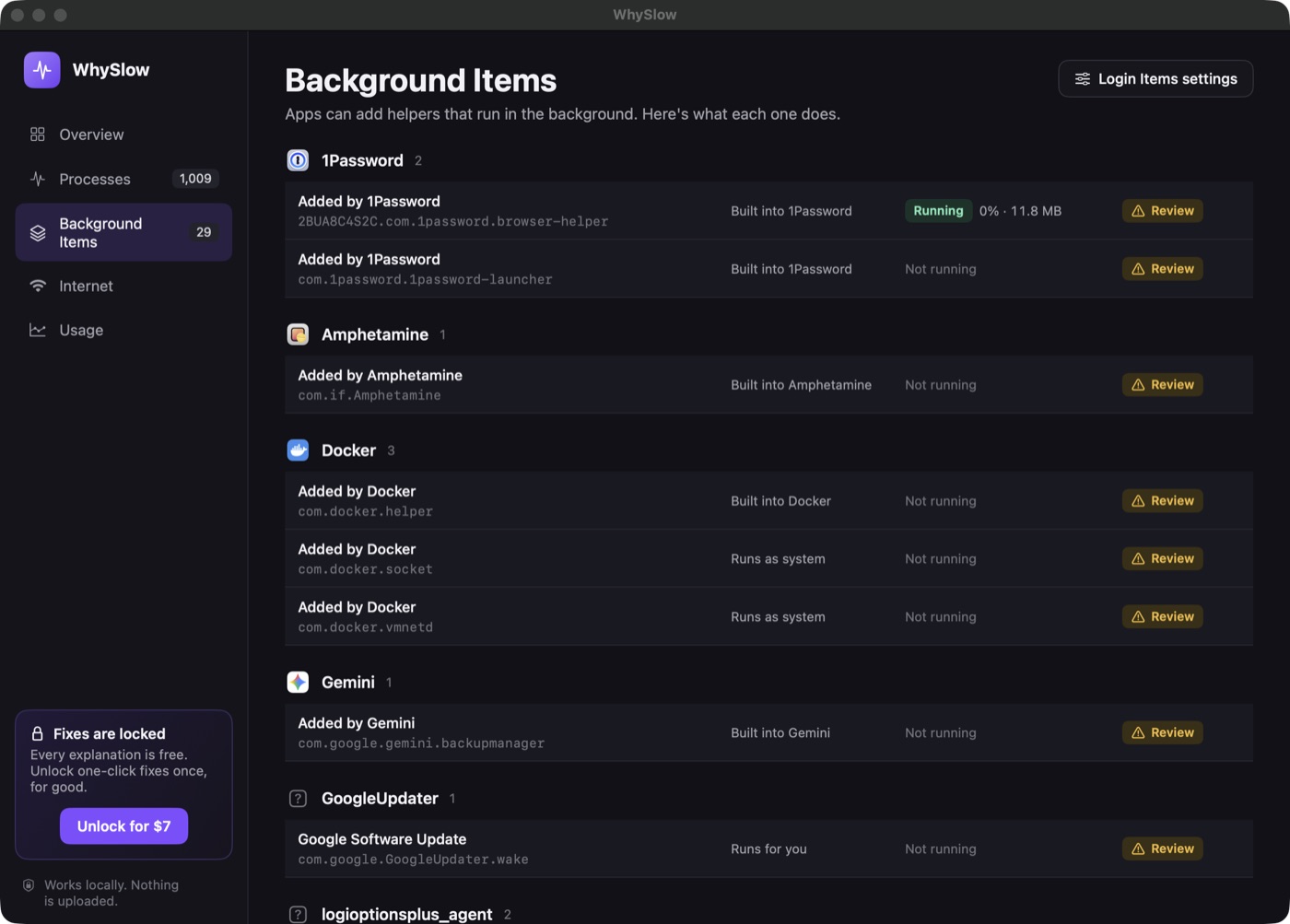This screenshot has width=1290, height=924.
Task: Click the GoogleUpdater question mark icon
Action: pos(298,798)
